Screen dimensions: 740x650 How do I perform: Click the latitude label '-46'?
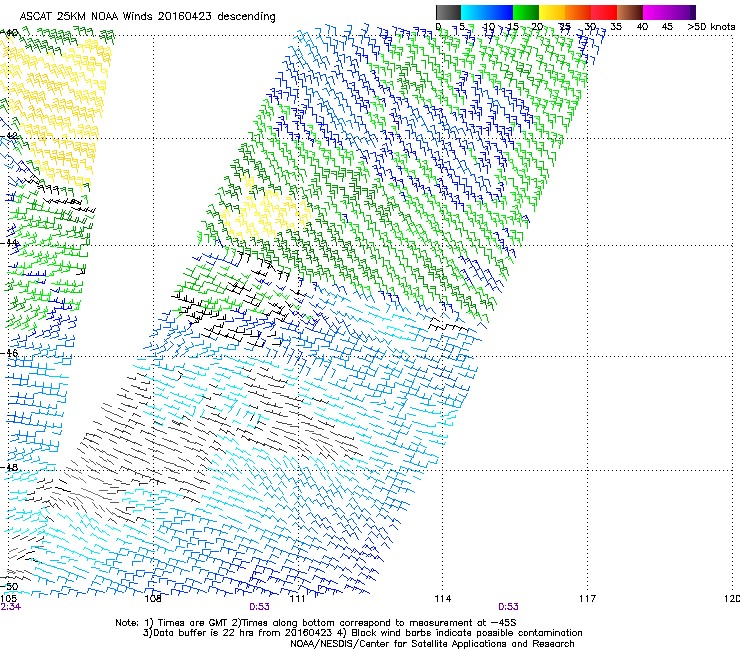coord(9,353)
